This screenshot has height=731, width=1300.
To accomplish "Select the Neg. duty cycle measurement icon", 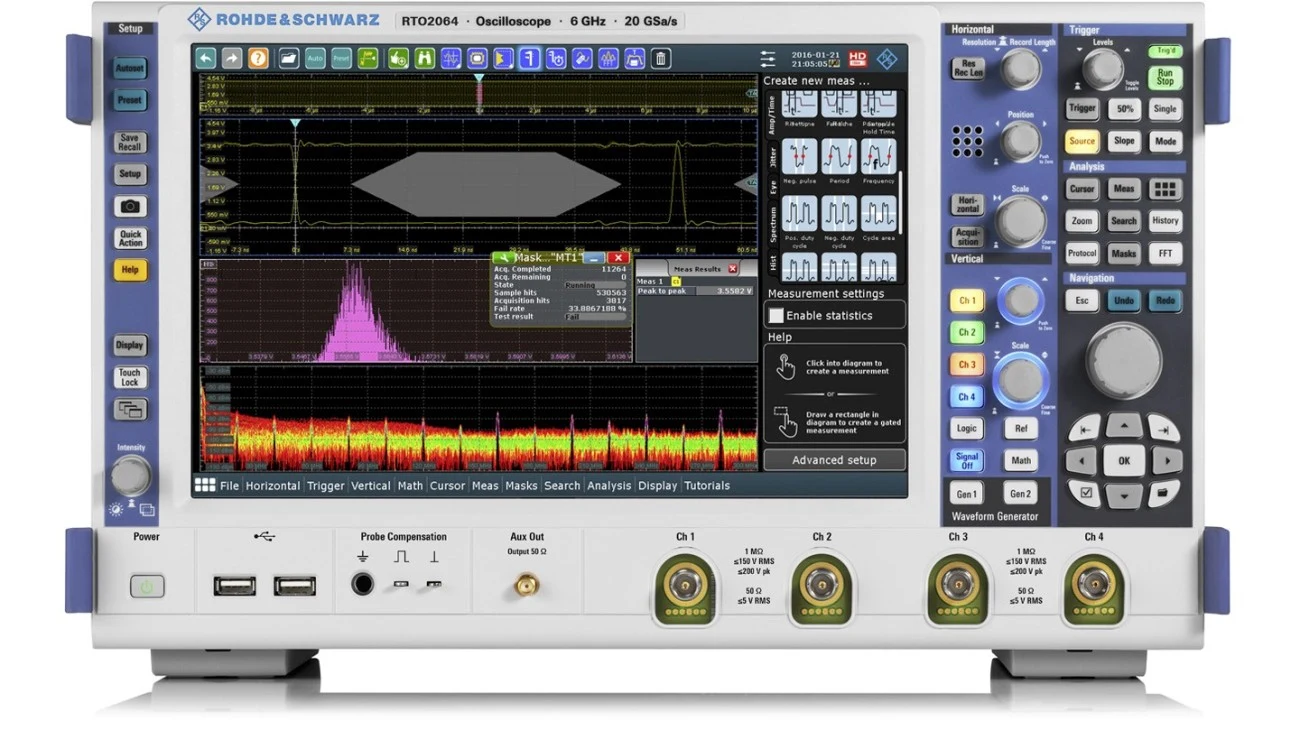I will pyautogui.click(x=838, y=213).
